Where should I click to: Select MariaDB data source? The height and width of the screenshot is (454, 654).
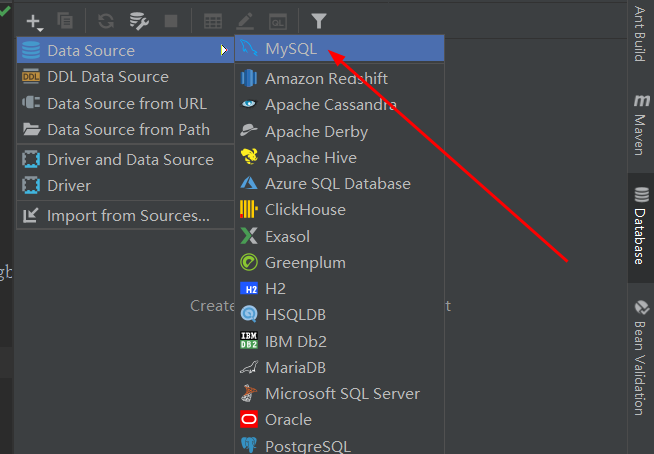click(x=340, y=368)
